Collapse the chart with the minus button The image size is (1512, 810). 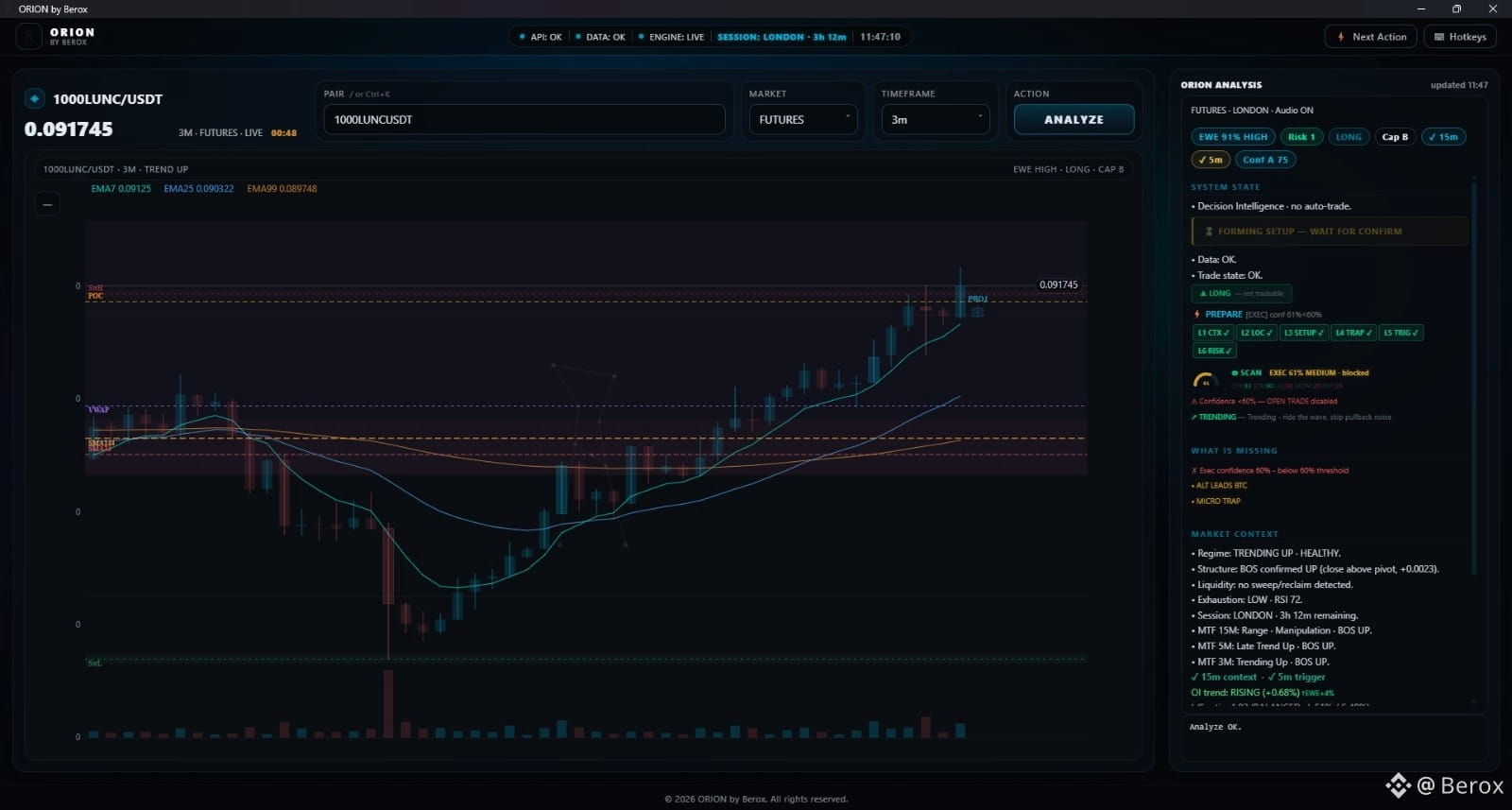(47, 204)
